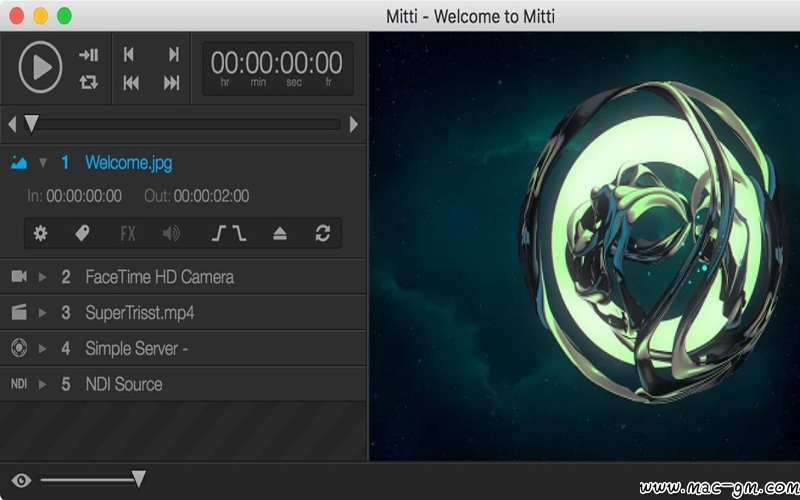Screen dimensions: 800x500
Task: Toggle the play-then-pause transition mode icon
Action: click(89, 55)
